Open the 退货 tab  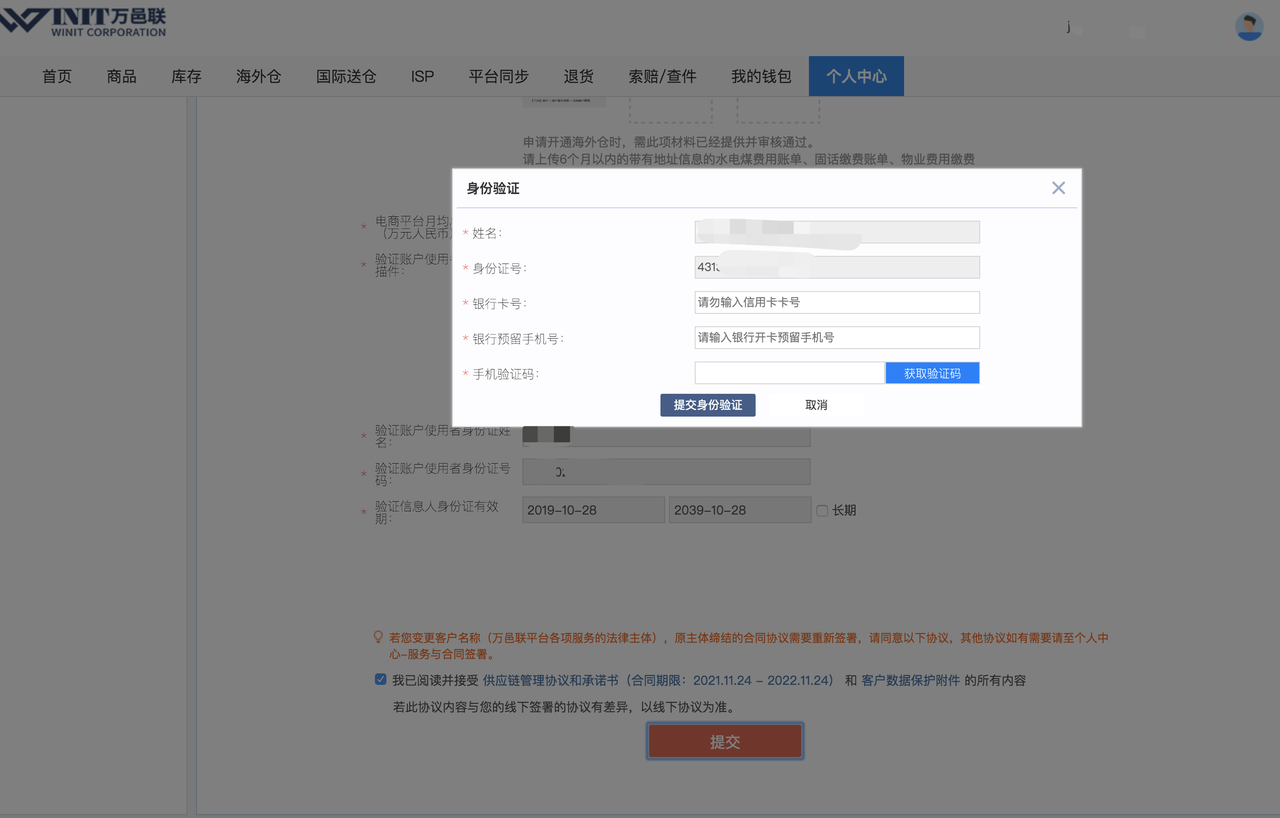[579, 76]
